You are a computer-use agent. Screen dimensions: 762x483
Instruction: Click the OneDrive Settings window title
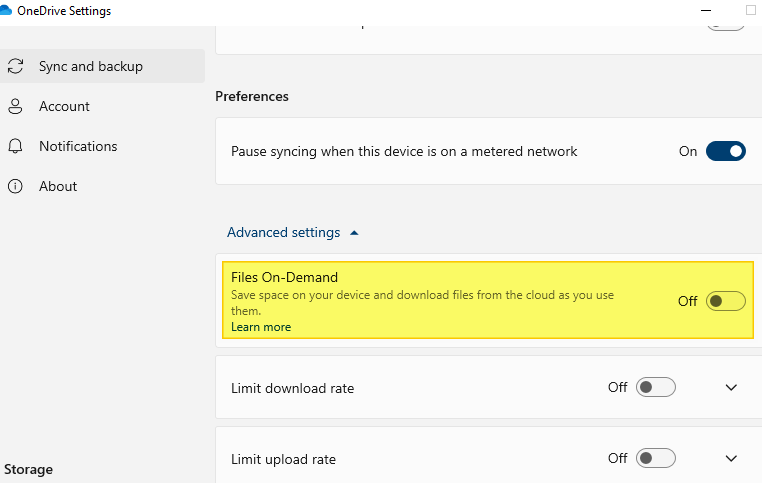click(64, 11)
